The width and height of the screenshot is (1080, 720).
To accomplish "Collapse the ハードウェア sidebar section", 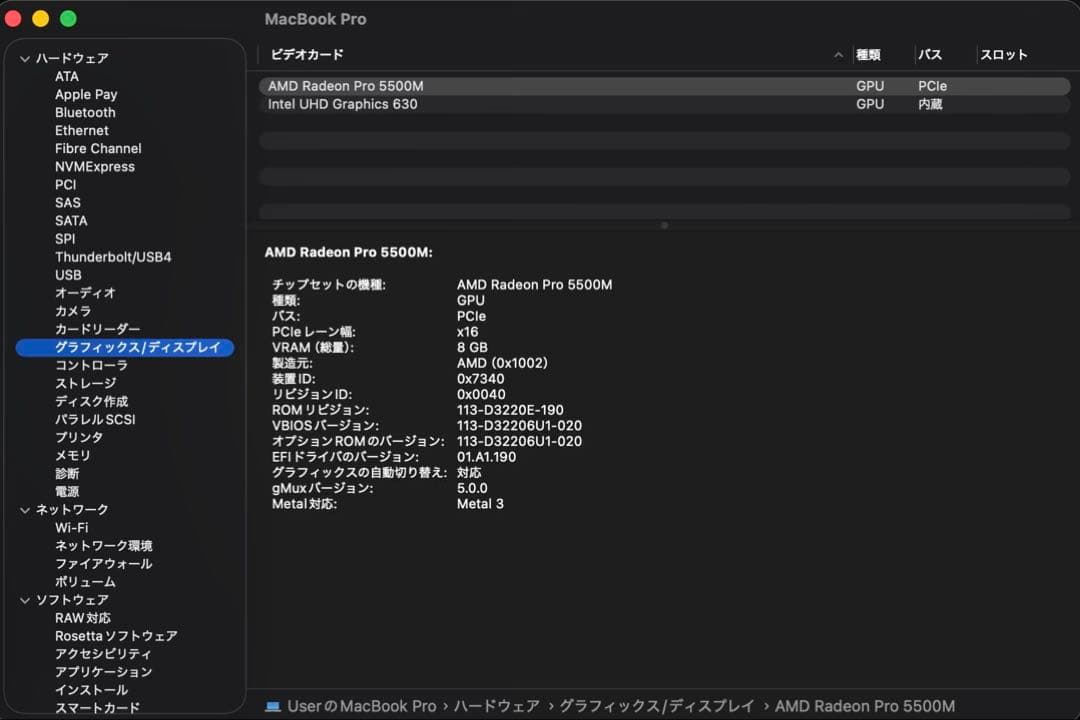I will 23,58.
